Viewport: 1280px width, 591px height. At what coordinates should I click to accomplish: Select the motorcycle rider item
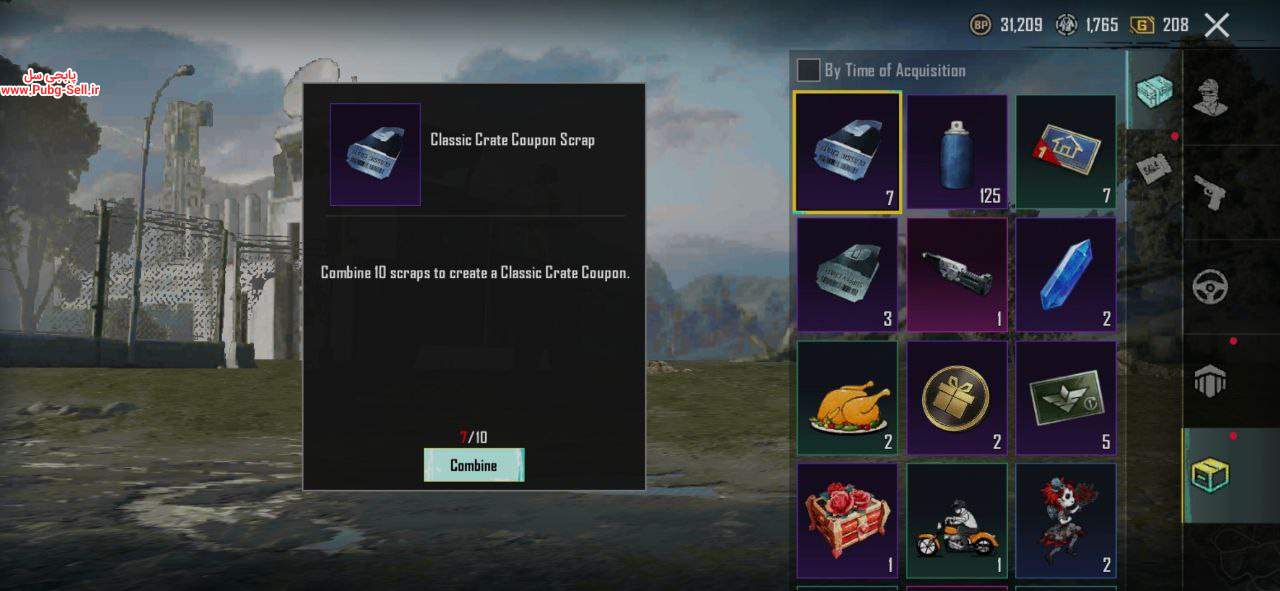(x=957, y=520)
